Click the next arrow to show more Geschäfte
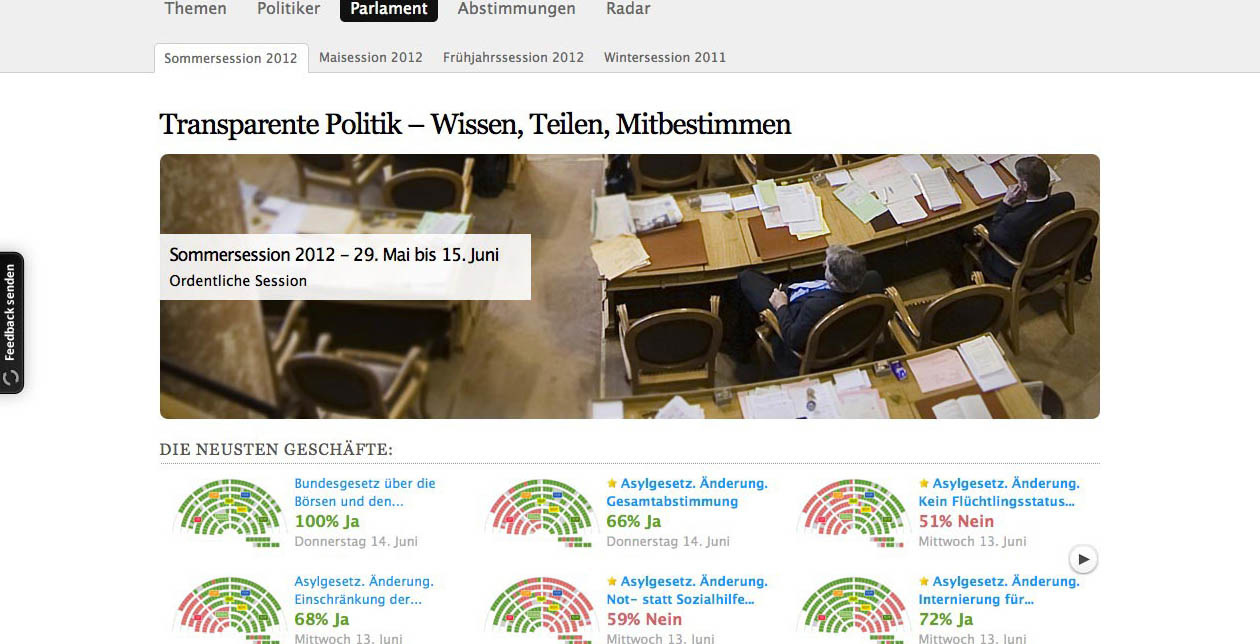The height and width of the screenshot is (644, 1260). [x=1083, y=559]
